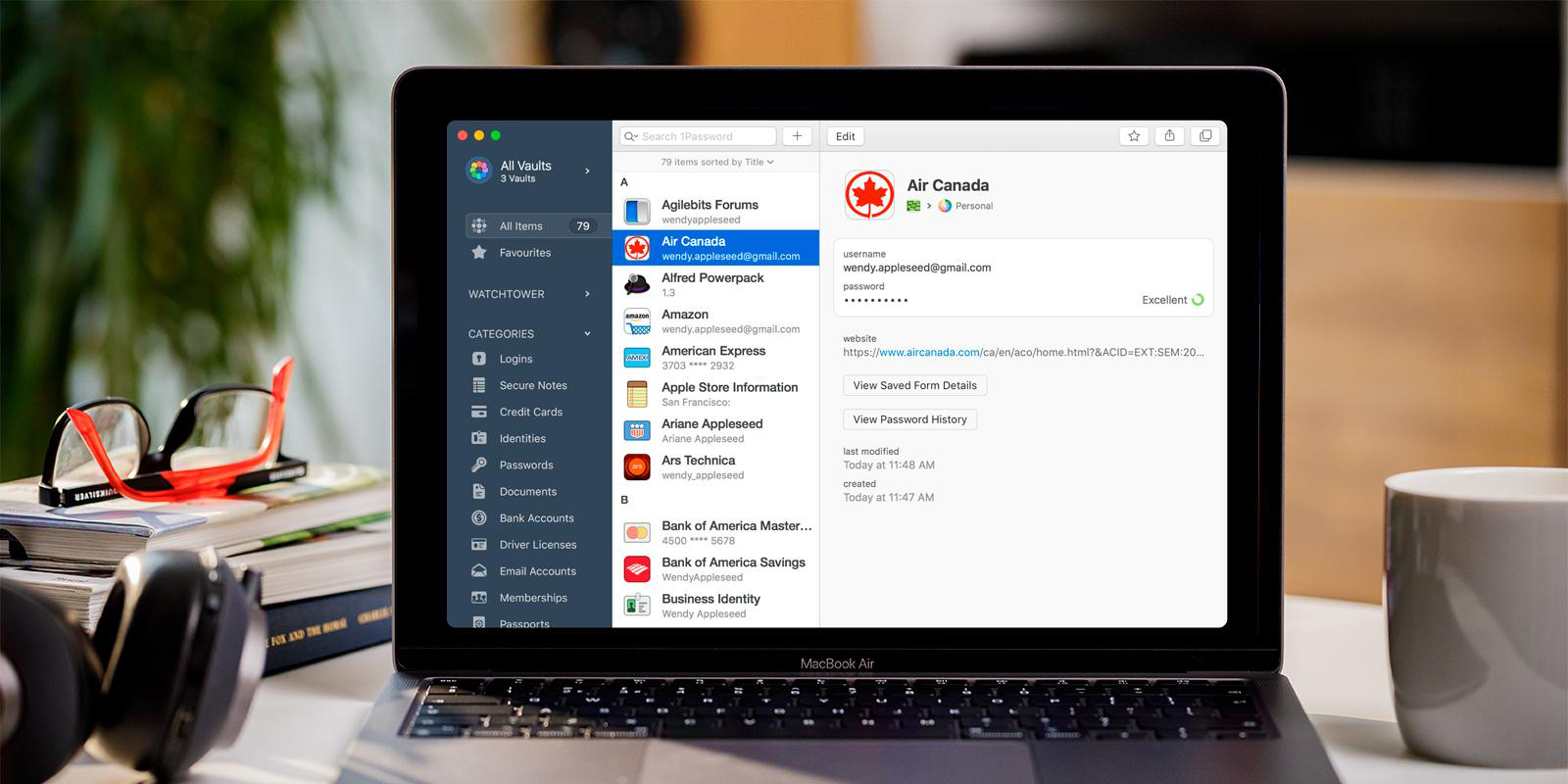Select the Bank of America Savings icon
Image resolution: width=1568 pixels, height=784 pixels.
point(637,568)
